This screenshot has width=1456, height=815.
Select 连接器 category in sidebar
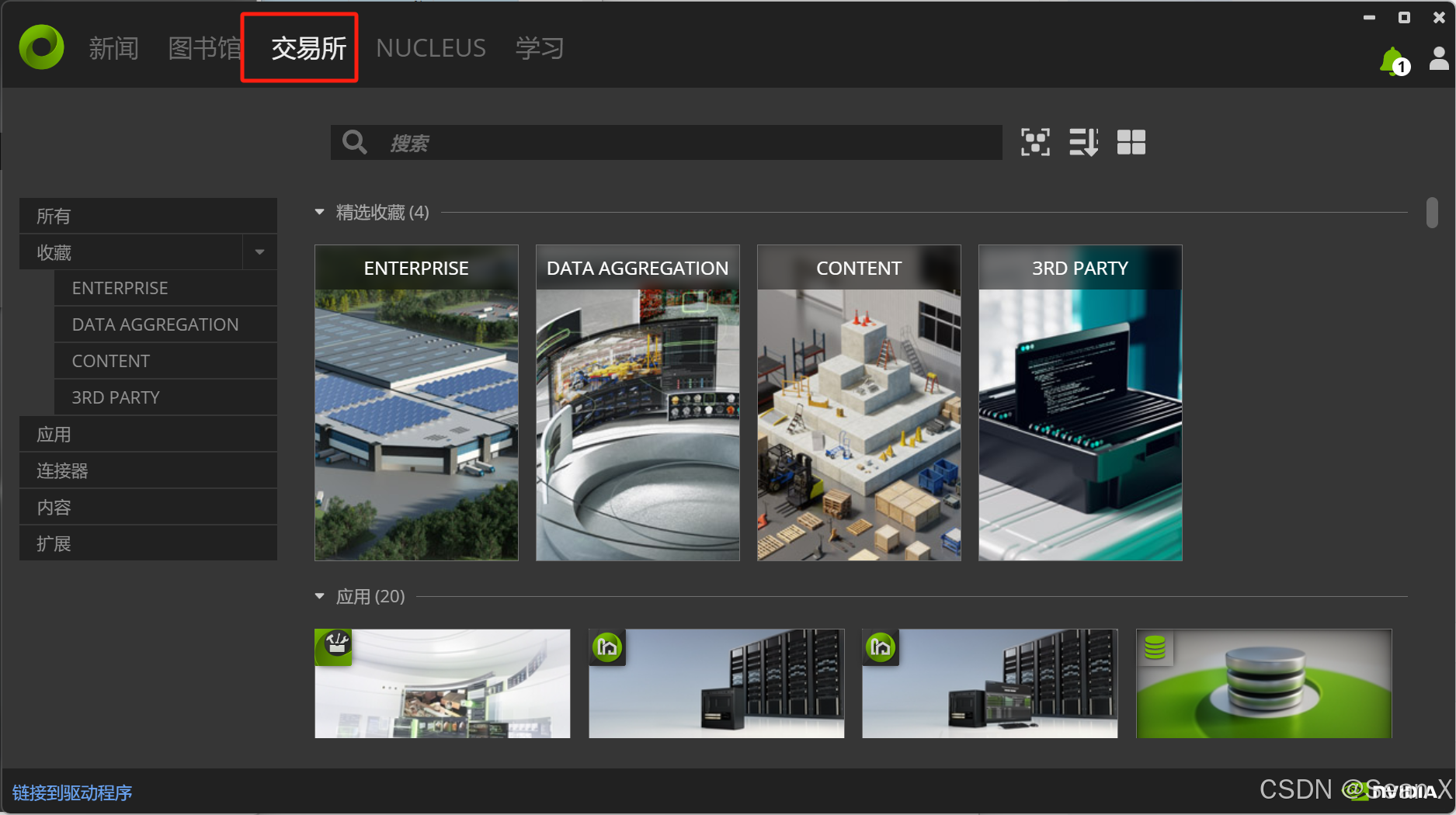click(148, 470)
